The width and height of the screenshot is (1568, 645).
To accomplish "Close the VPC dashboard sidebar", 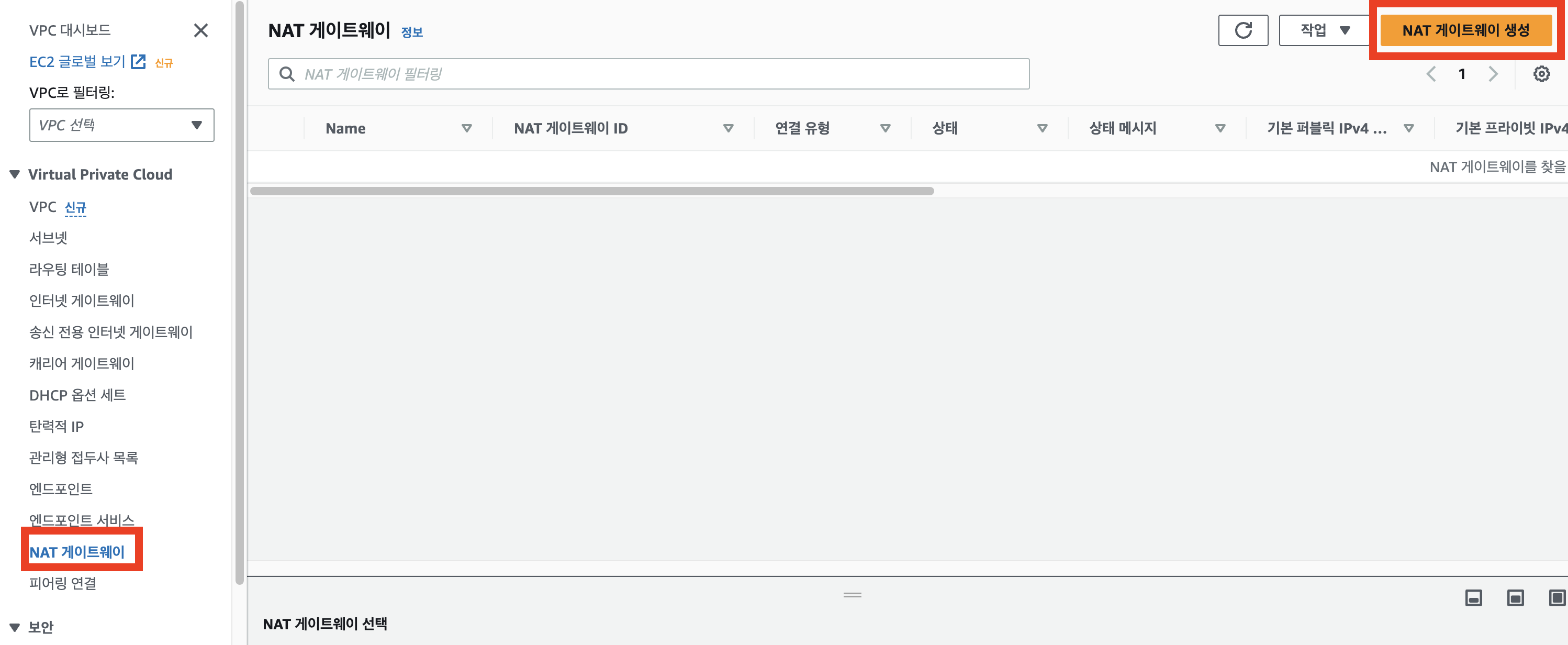I will [200, 30].
